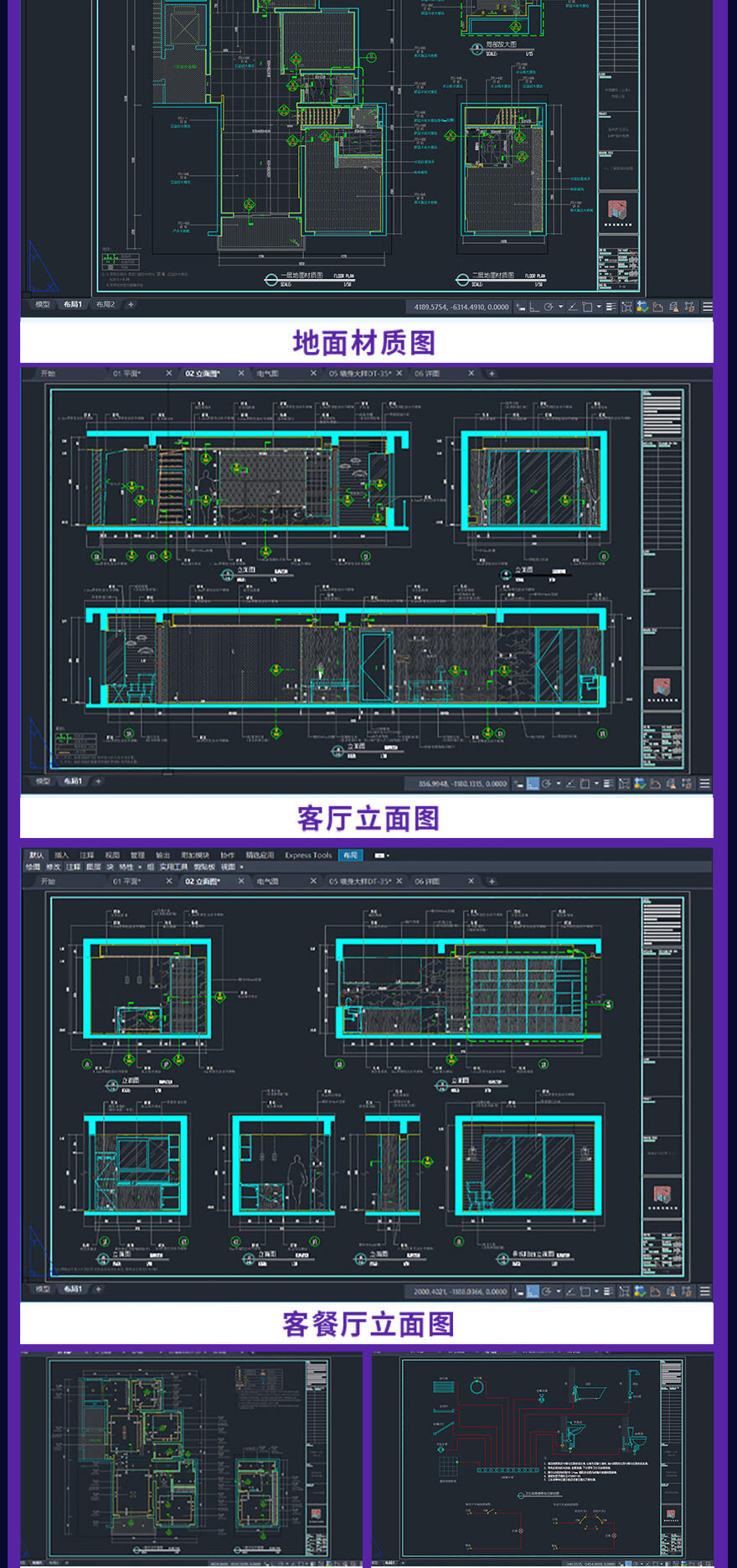The image size is (737, 1568).
Task: Add layout with + beside 布局1 in 客厅立面图 window
Action: [x=98, y=781]
